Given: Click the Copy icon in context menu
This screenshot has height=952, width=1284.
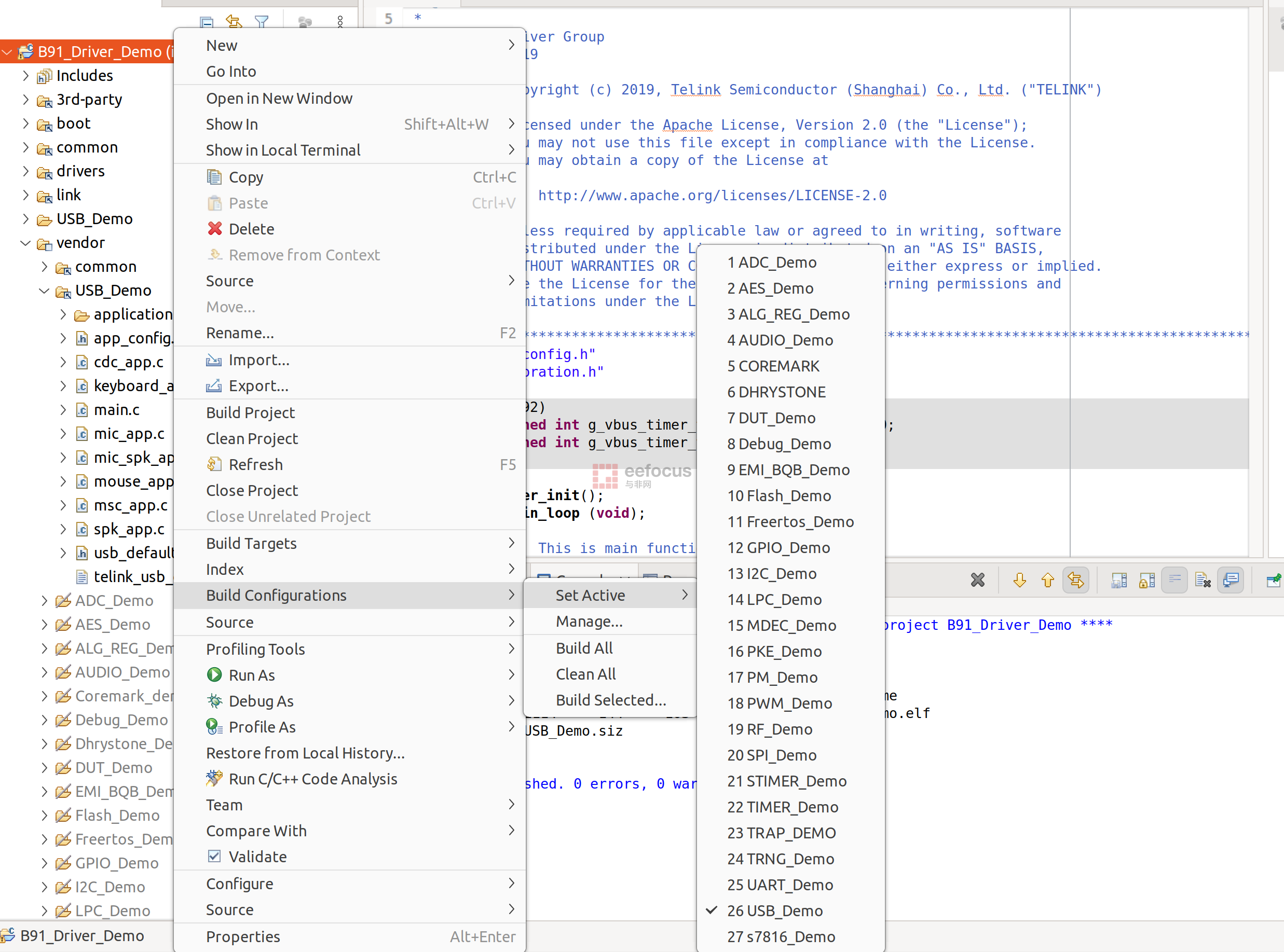Looking at the screenshot, I should [x=213, y=178].
